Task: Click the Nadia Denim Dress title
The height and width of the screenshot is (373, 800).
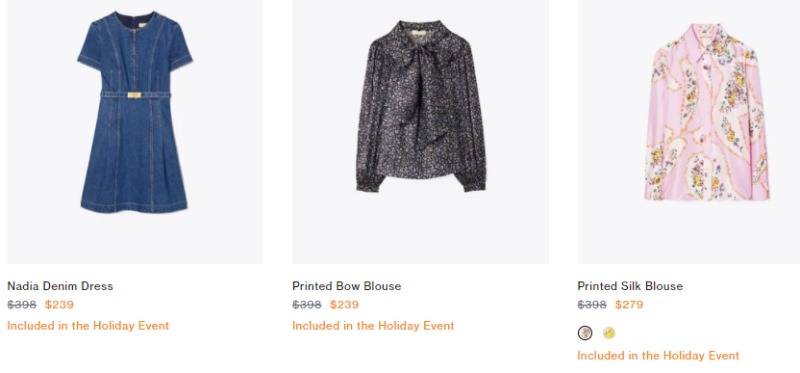Action: (60, 286)
